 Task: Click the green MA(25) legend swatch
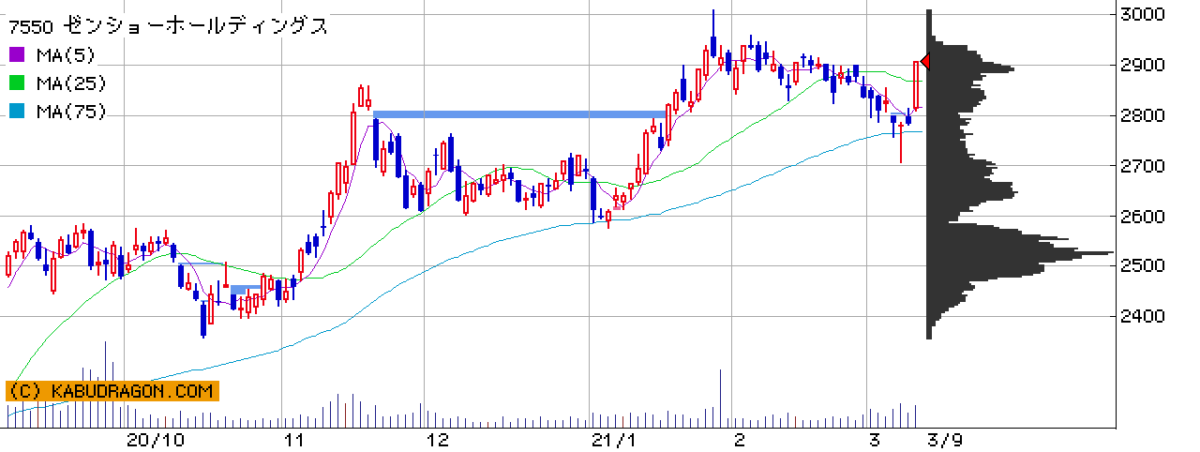(16, 83)
